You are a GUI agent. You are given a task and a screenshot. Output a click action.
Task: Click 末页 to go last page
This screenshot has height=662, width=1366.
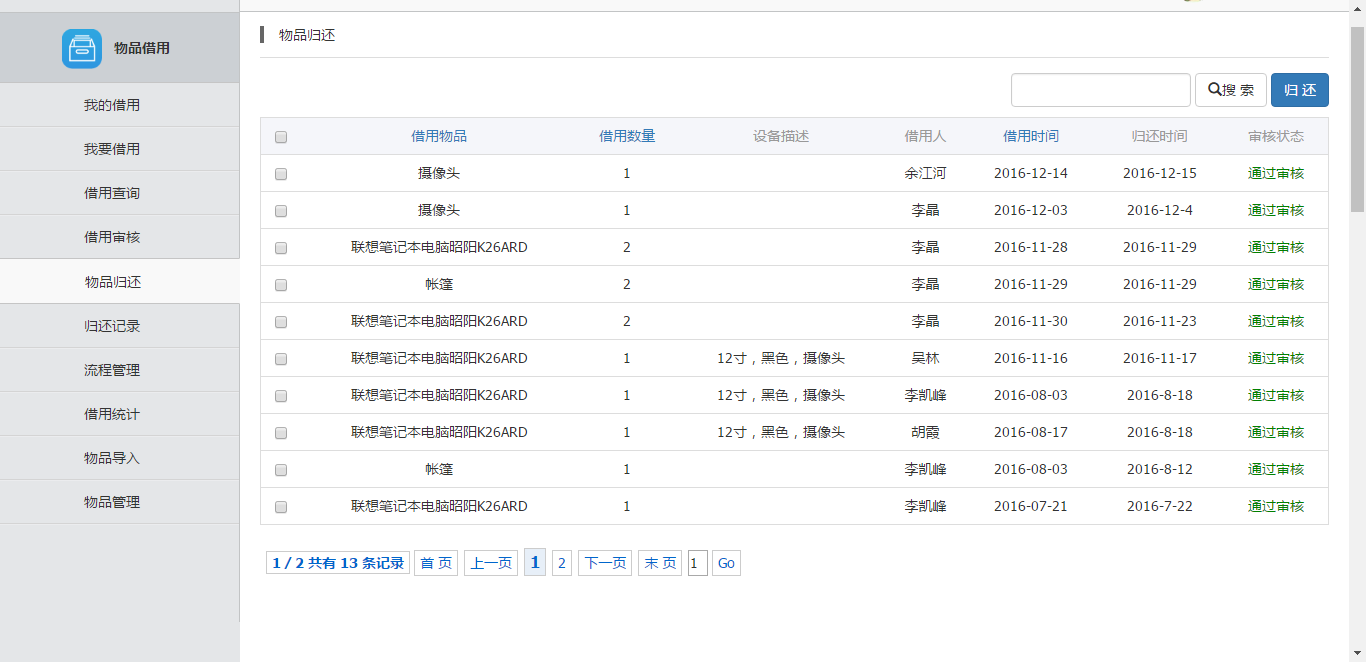point(660,563)
